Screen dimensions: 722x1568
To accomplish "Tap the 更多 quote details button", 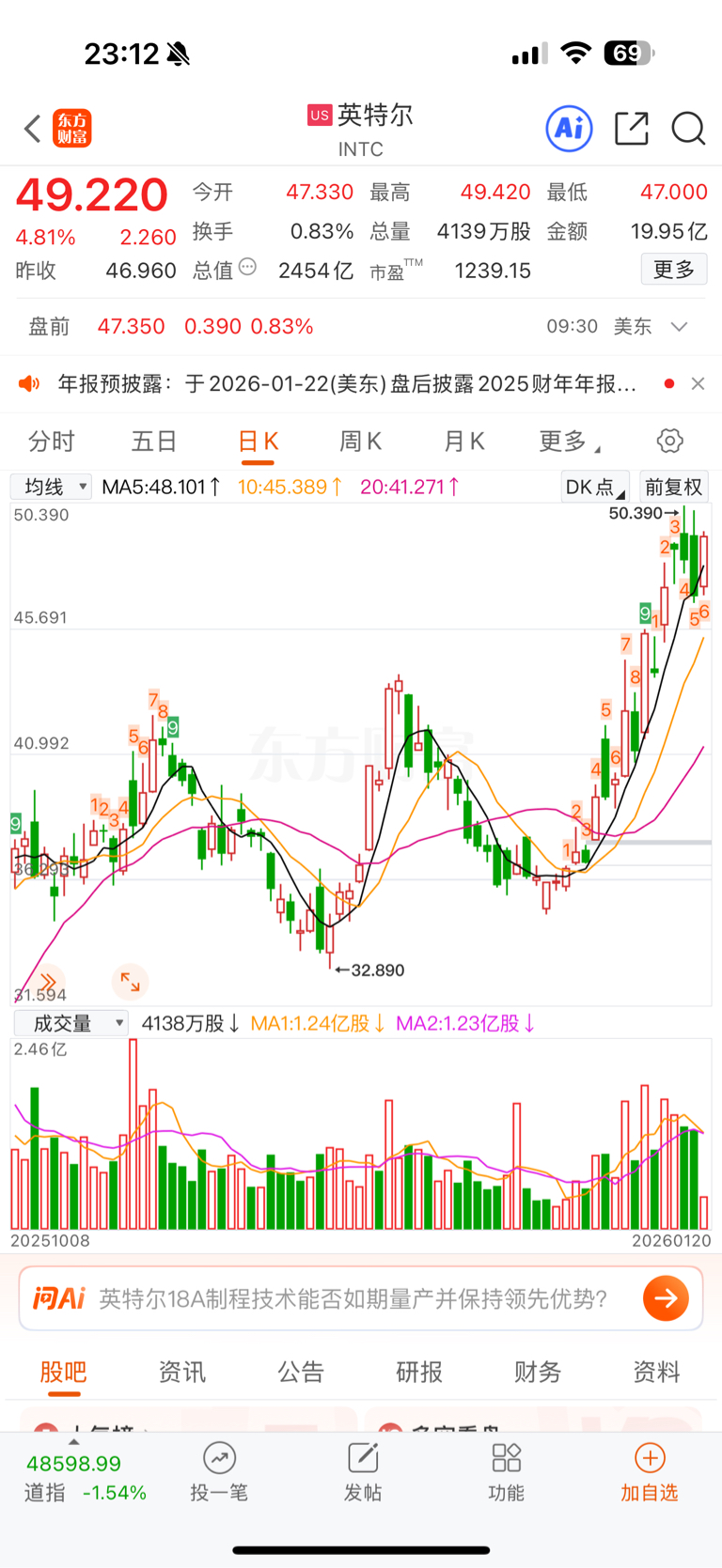I will click(x=674, y=270).
